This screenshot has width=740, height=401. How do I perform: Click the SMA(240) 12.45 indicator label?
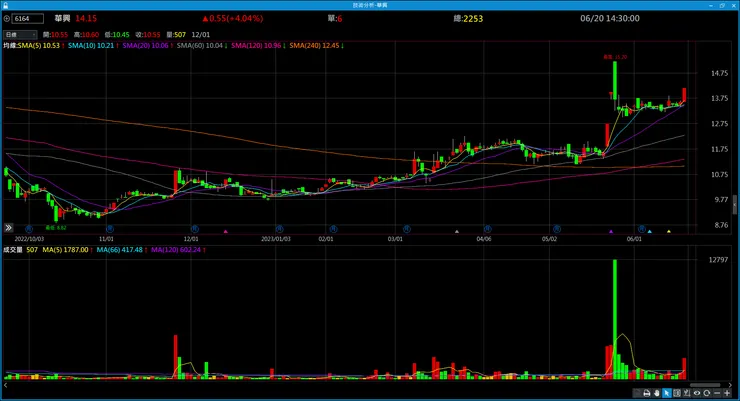pyautogui.click(x=314, y=46)
